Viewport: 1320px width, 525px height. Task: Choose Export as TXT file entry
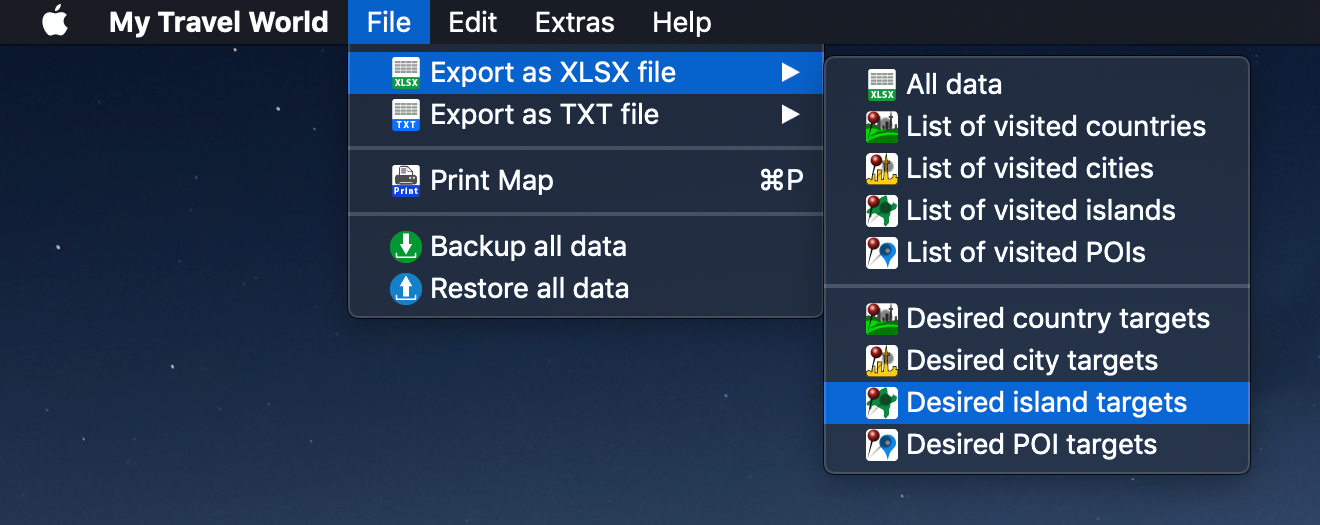click(585, 115)
